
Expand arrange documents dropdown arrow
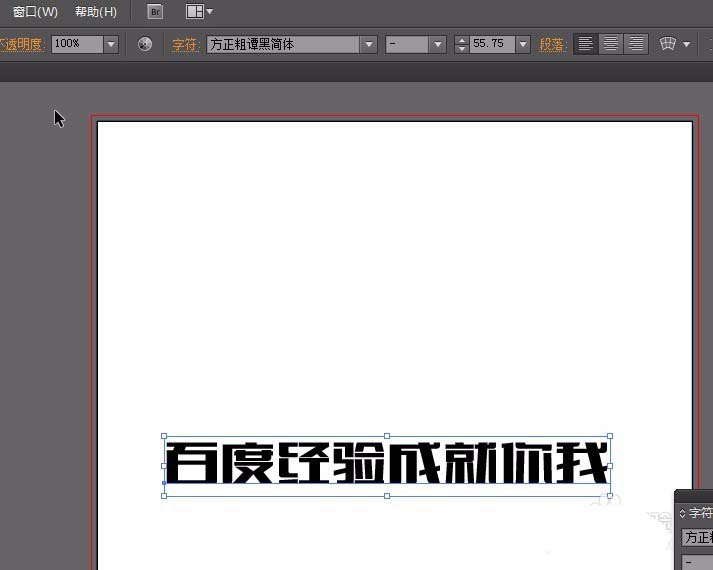click(x=210, y=12)
